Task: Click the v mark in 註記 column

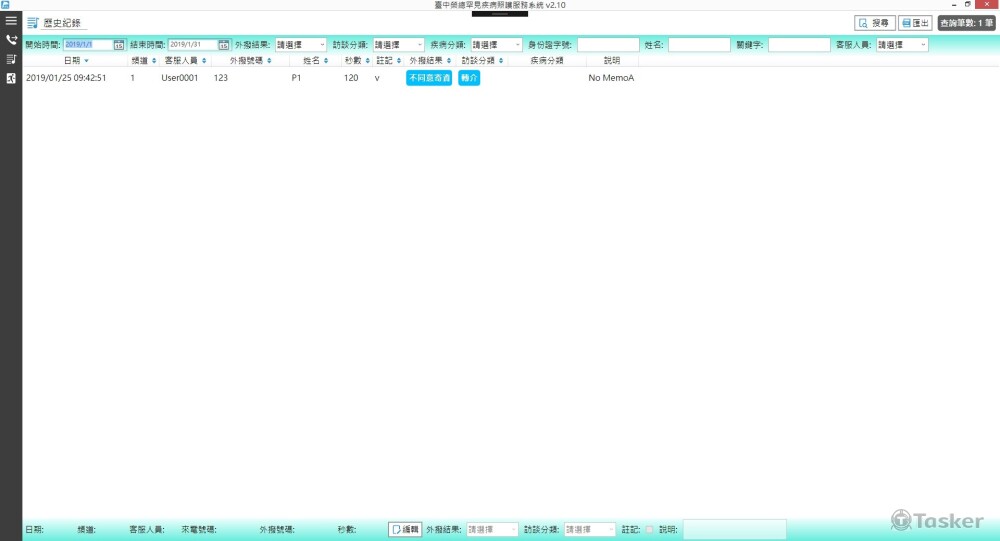Action: coord(377,78)
